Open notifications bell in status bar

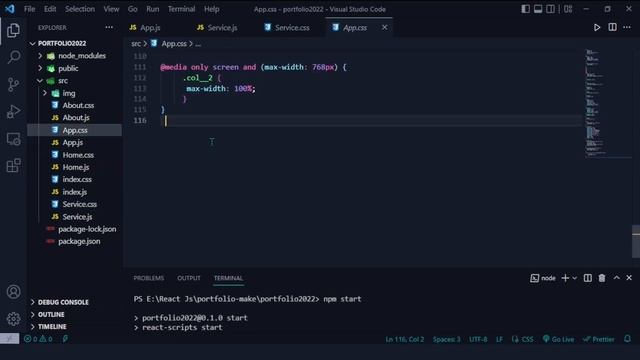(x=627, y=339)
